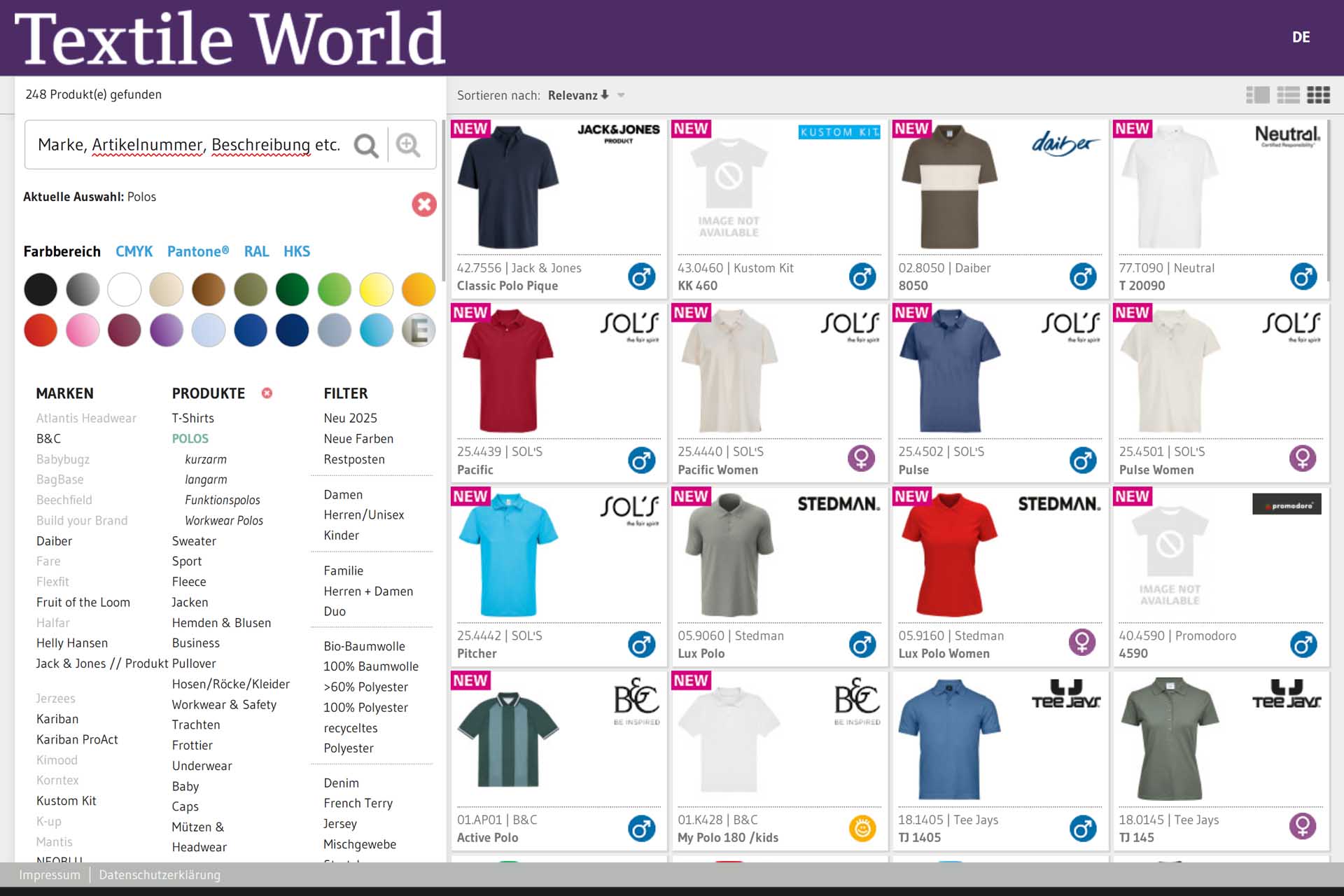The width and height of the screenshot is (1344, 896).
Task: Click the Textile World logo
Action: tap(230, 38)
